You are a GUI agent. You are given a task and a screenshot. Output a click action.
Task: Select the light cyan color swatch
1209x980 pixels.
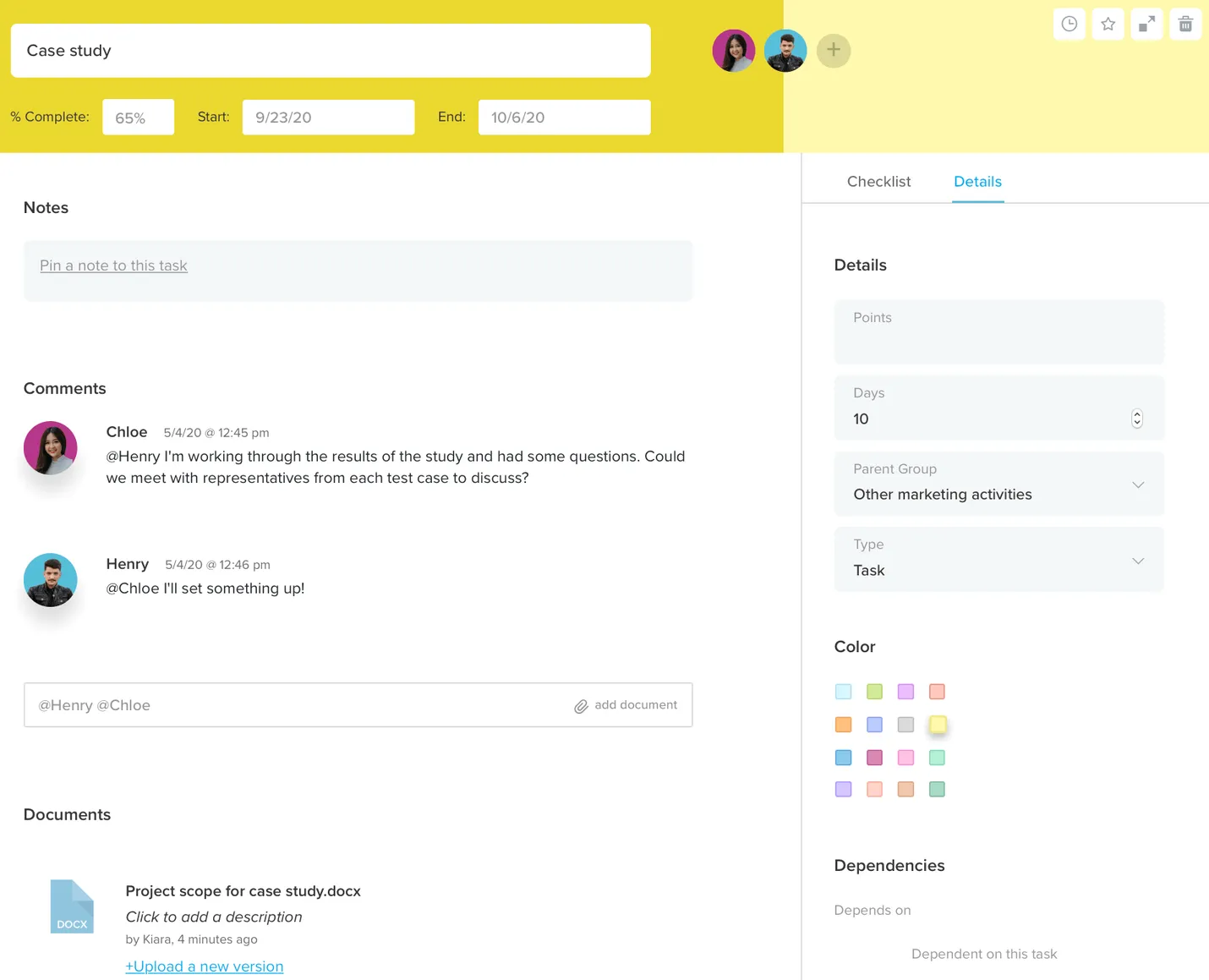pos(844,692)
